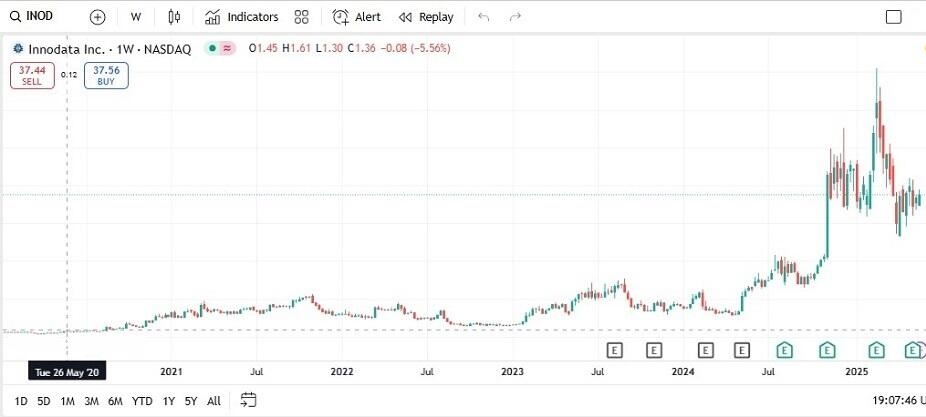This screenshot has width=926, height=417.
Task: Open the W timeframe interval dropdown
Action: 135,17
